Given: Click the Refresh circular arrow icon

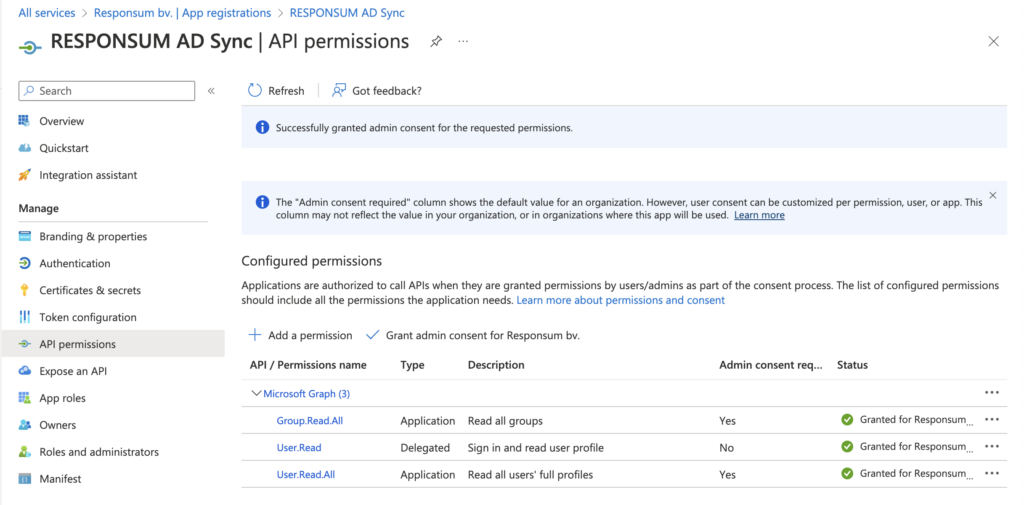Looking at the screenshot, I should (x=255, y=91).
